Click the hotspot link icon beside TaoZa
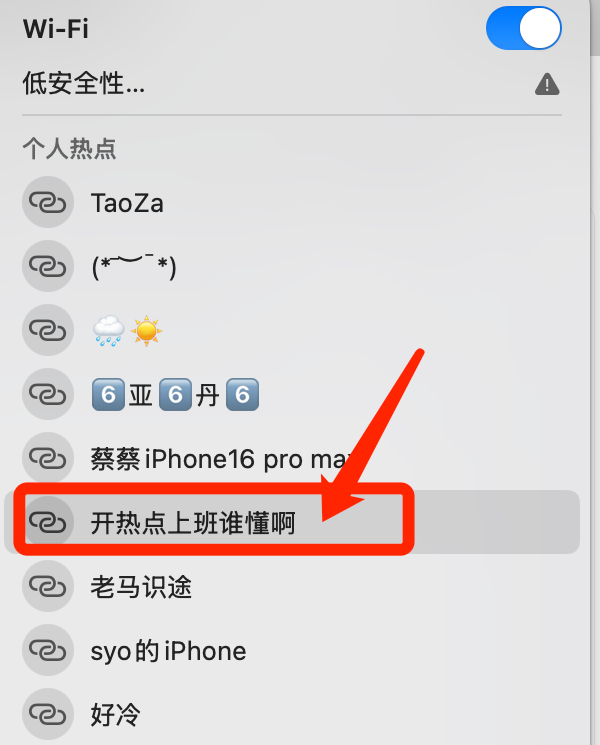 [48, 202]
